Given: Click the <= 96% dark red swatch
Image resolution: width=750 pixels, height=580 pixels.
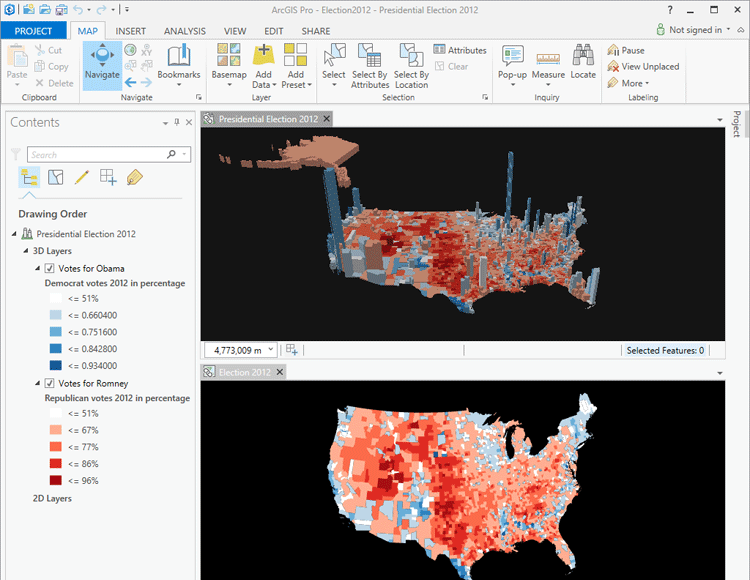Looking at the screenshot, I should pyautogui.click(x=55, y=480).
